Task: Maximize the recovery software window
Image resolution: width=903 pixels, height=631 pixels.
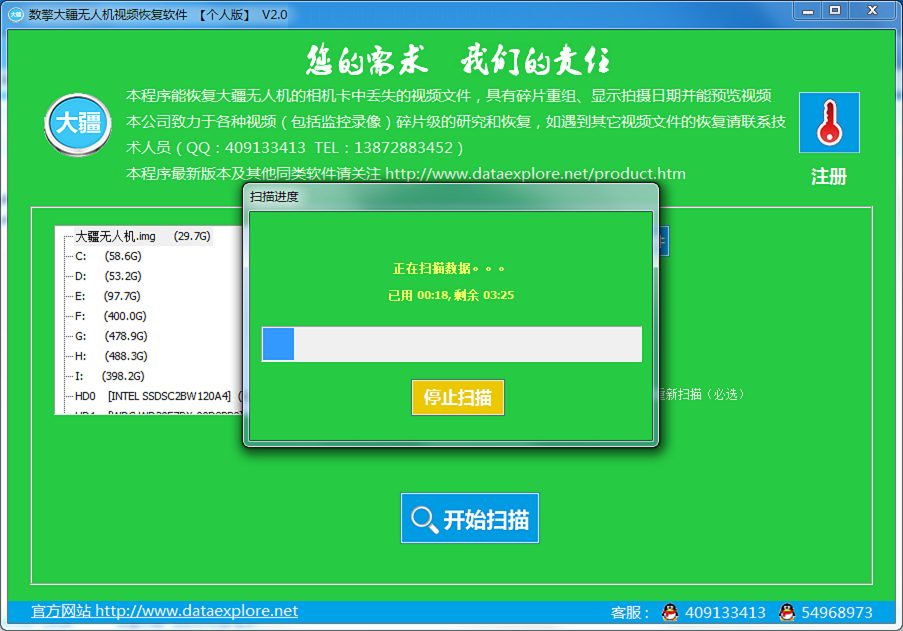Action: tap(835, 11)
